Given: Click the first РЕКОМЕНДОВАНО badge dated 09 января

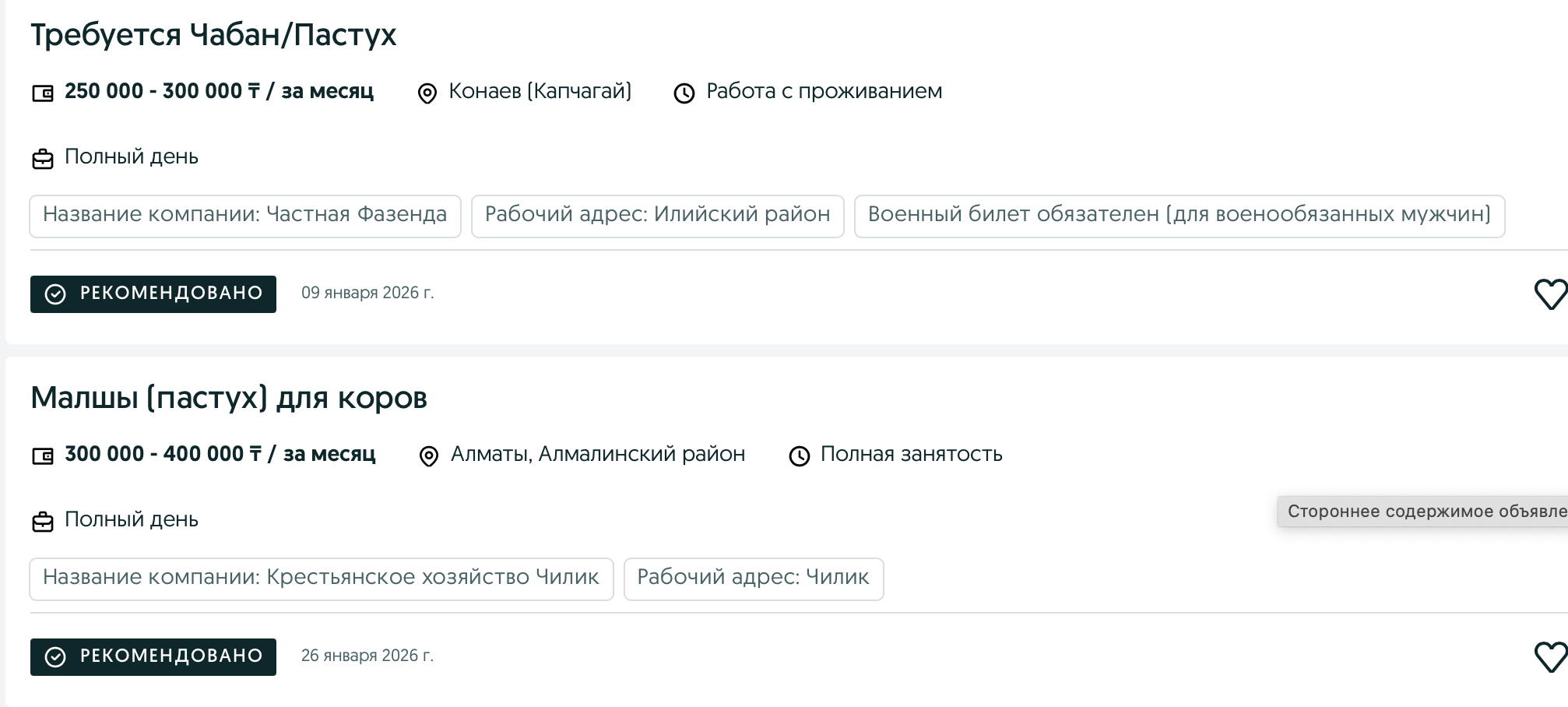Looking at the screenshot, I should pos(153,294).
